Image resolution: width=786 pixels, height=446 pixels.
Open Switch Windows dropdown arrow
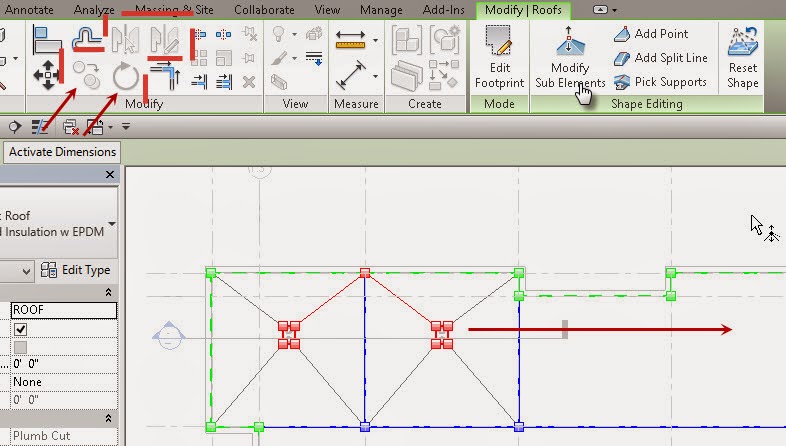point(110,127)
